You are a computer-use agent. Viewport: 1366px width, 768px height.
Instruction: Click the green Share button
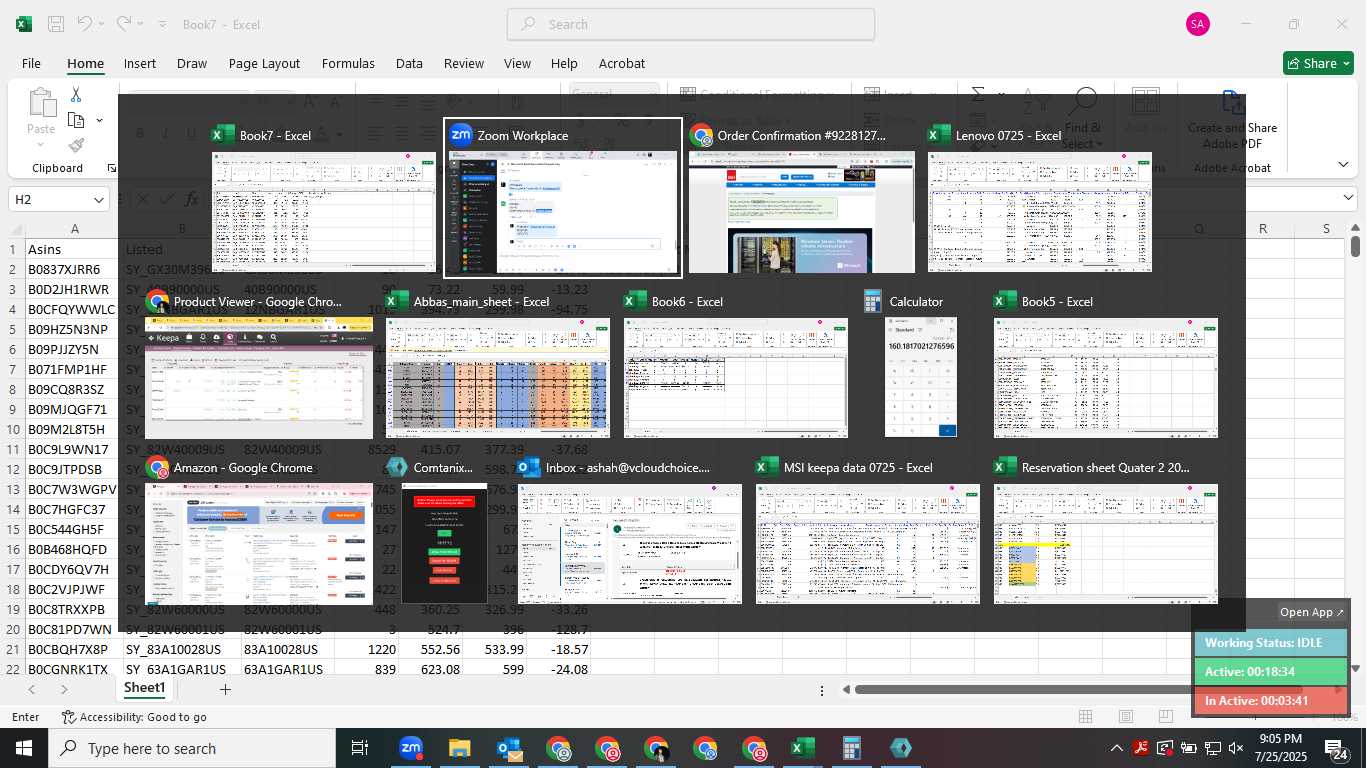(x=1318, y=63)
